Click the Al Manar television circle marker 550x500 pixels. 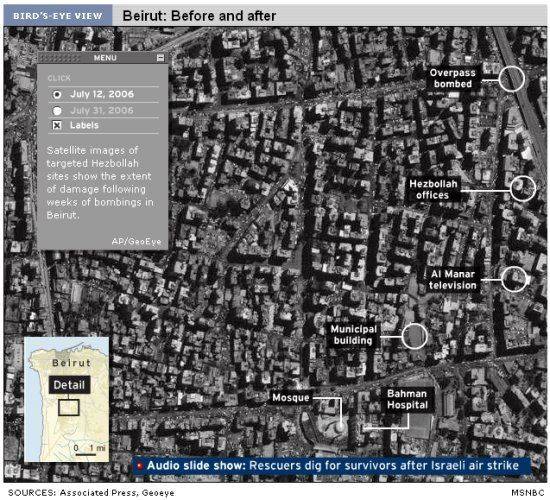coord(514,279)
